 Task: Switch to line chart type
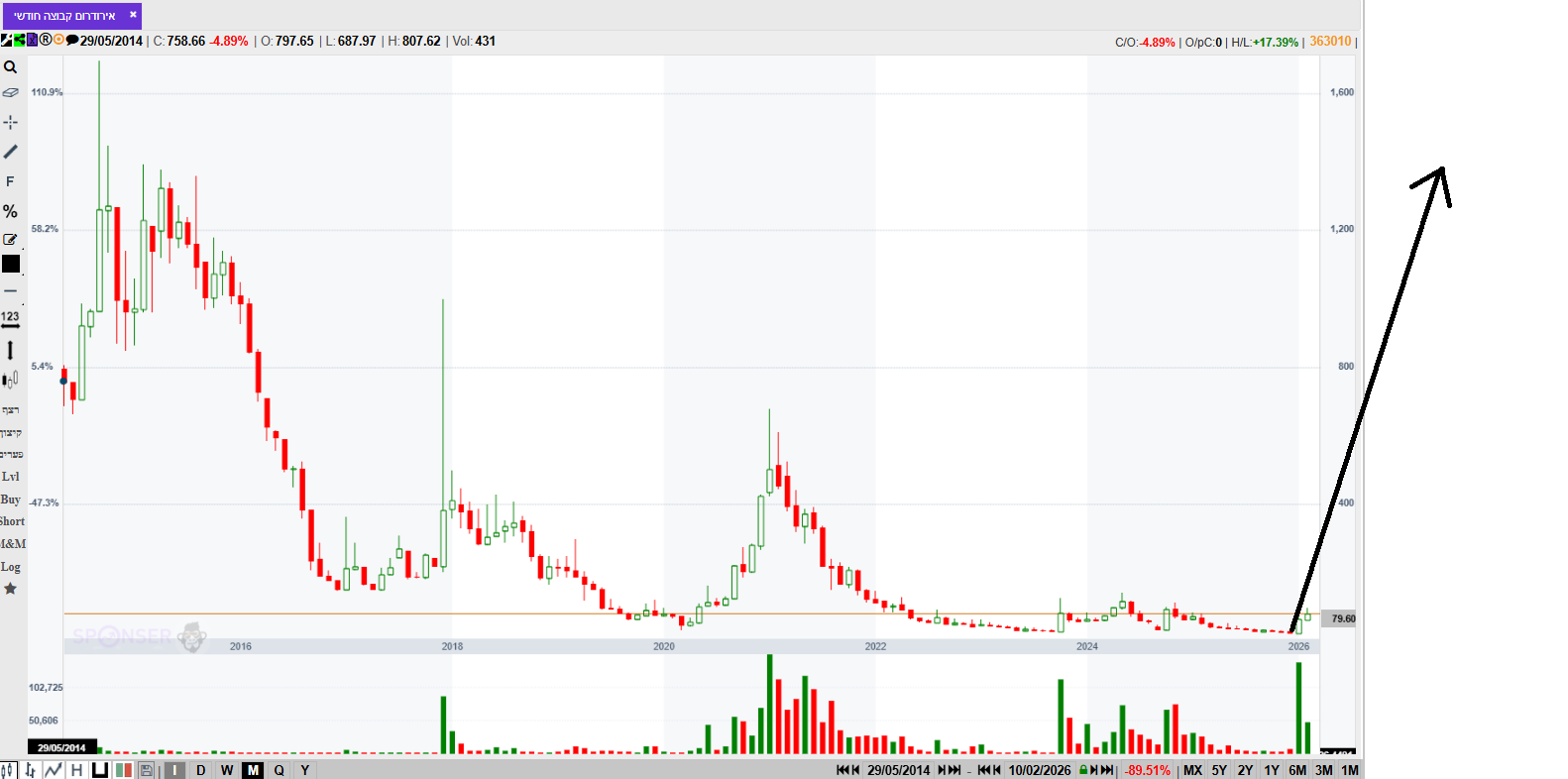tap(53, 770)
